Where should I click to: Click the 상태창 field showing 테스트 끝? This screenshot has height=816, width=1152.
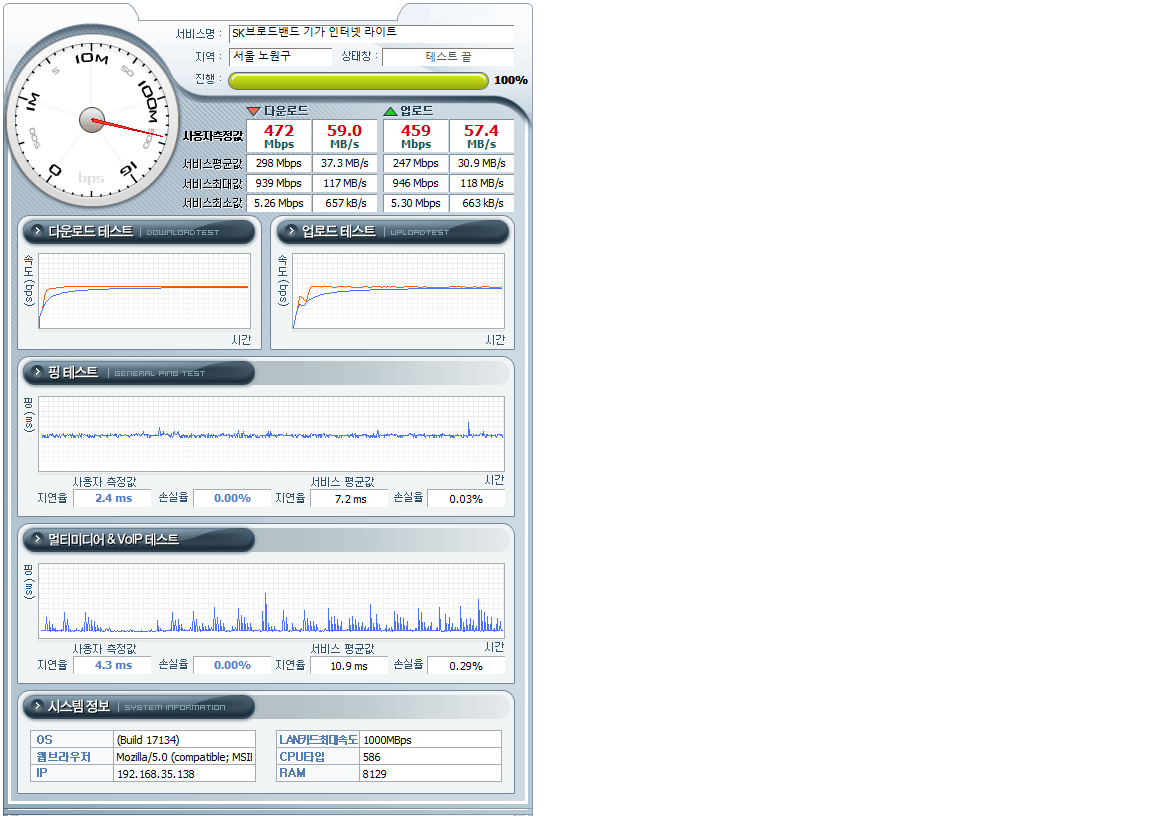tap(447, 57)
